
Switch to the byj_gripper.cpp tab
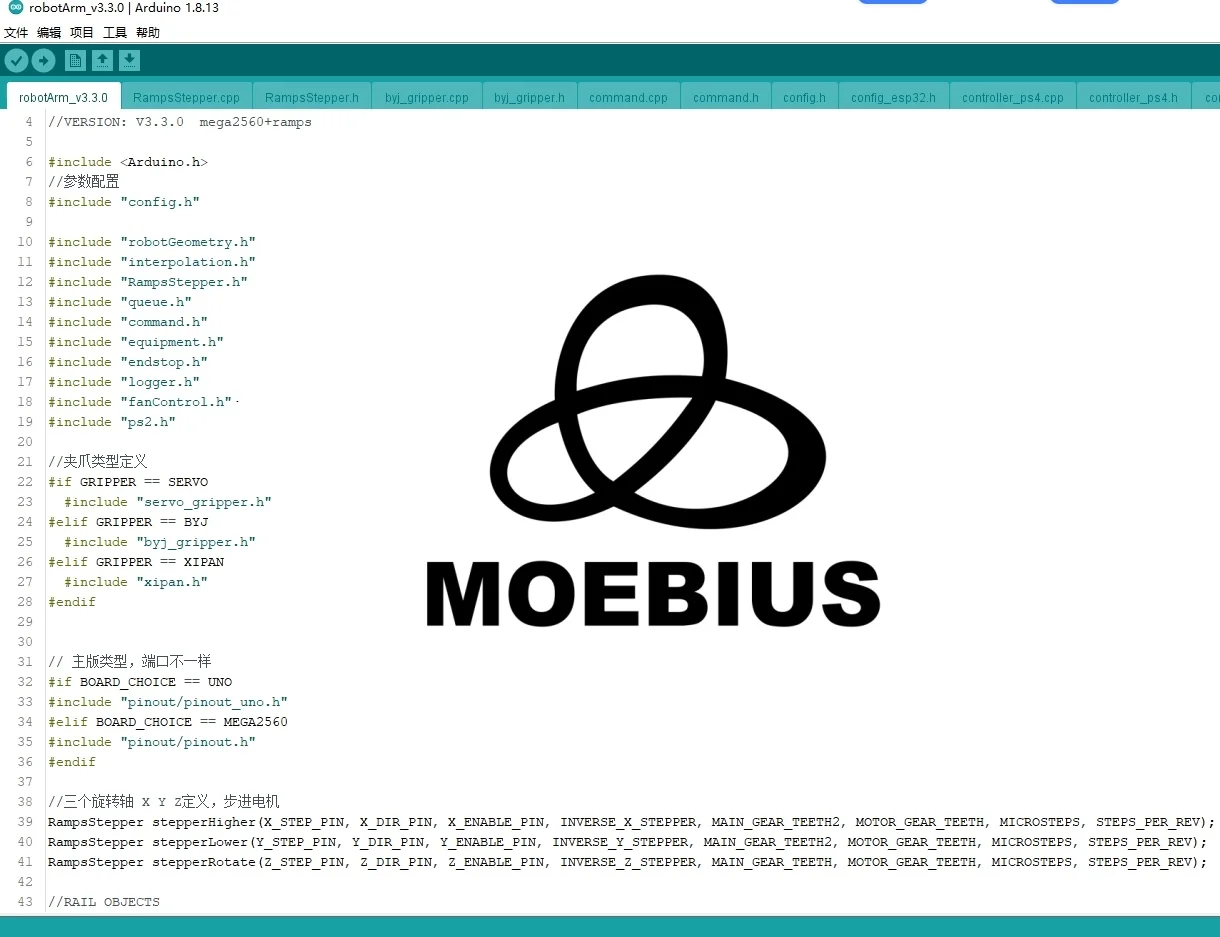pos(427,97)
